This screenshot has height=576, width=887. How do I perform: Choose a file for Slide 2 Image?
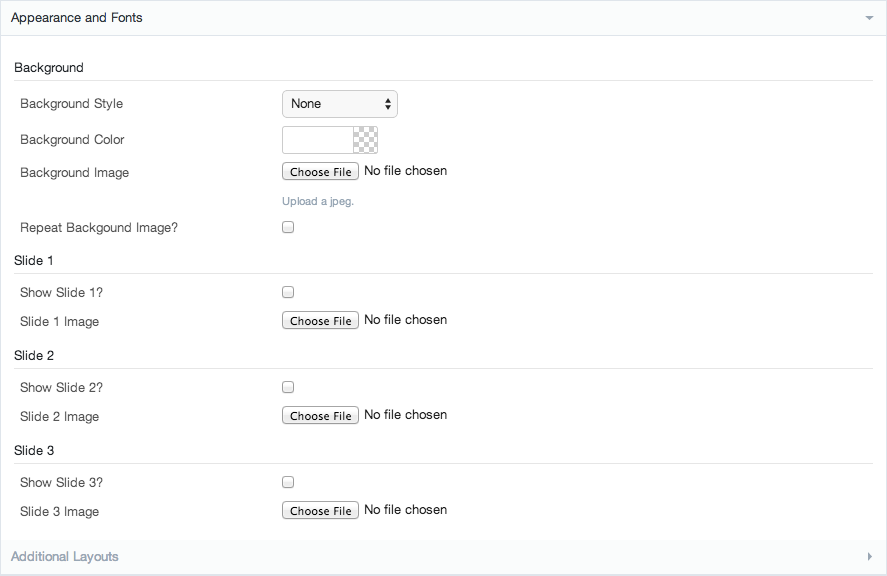[x=320, y=415]
